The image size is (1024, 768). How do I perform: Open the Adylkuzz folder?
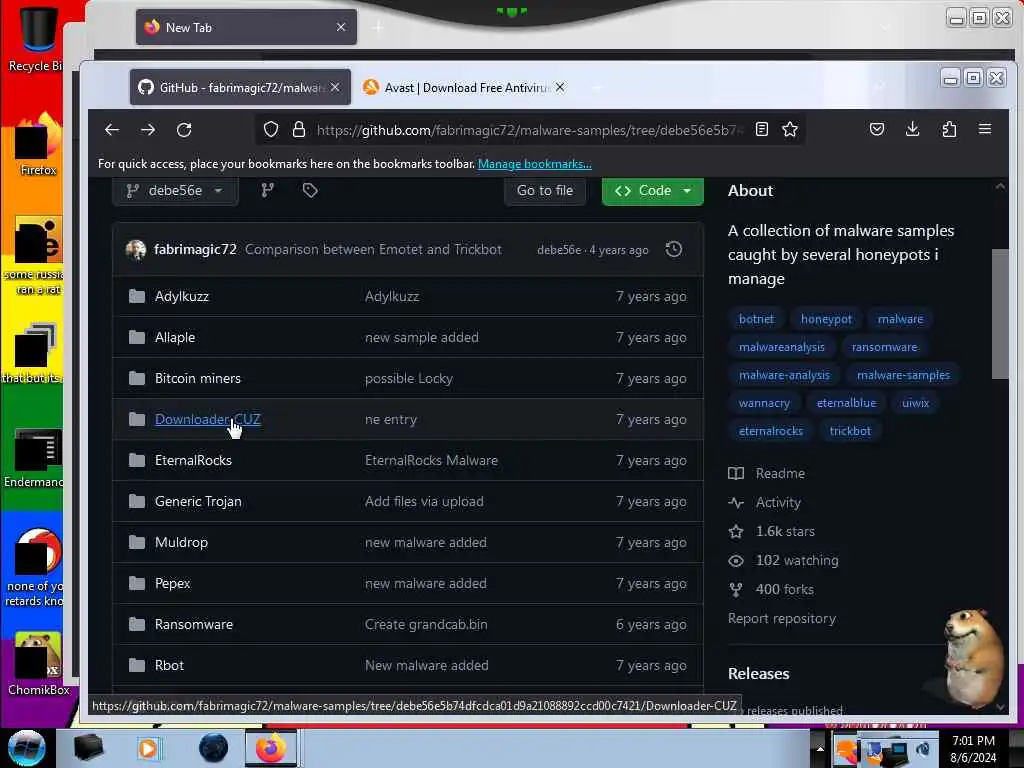[182, 296]
